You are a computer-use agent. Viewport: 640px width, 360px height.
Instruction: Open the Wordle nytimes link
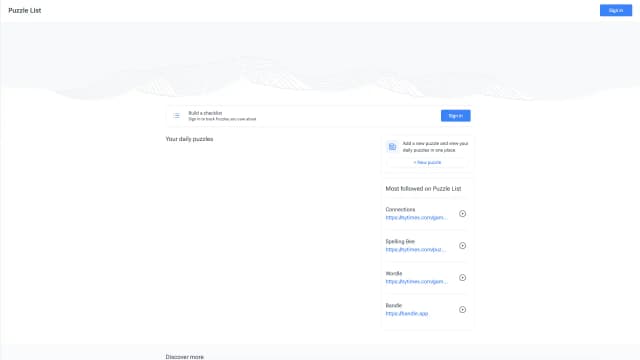click(x=416, y=282)
